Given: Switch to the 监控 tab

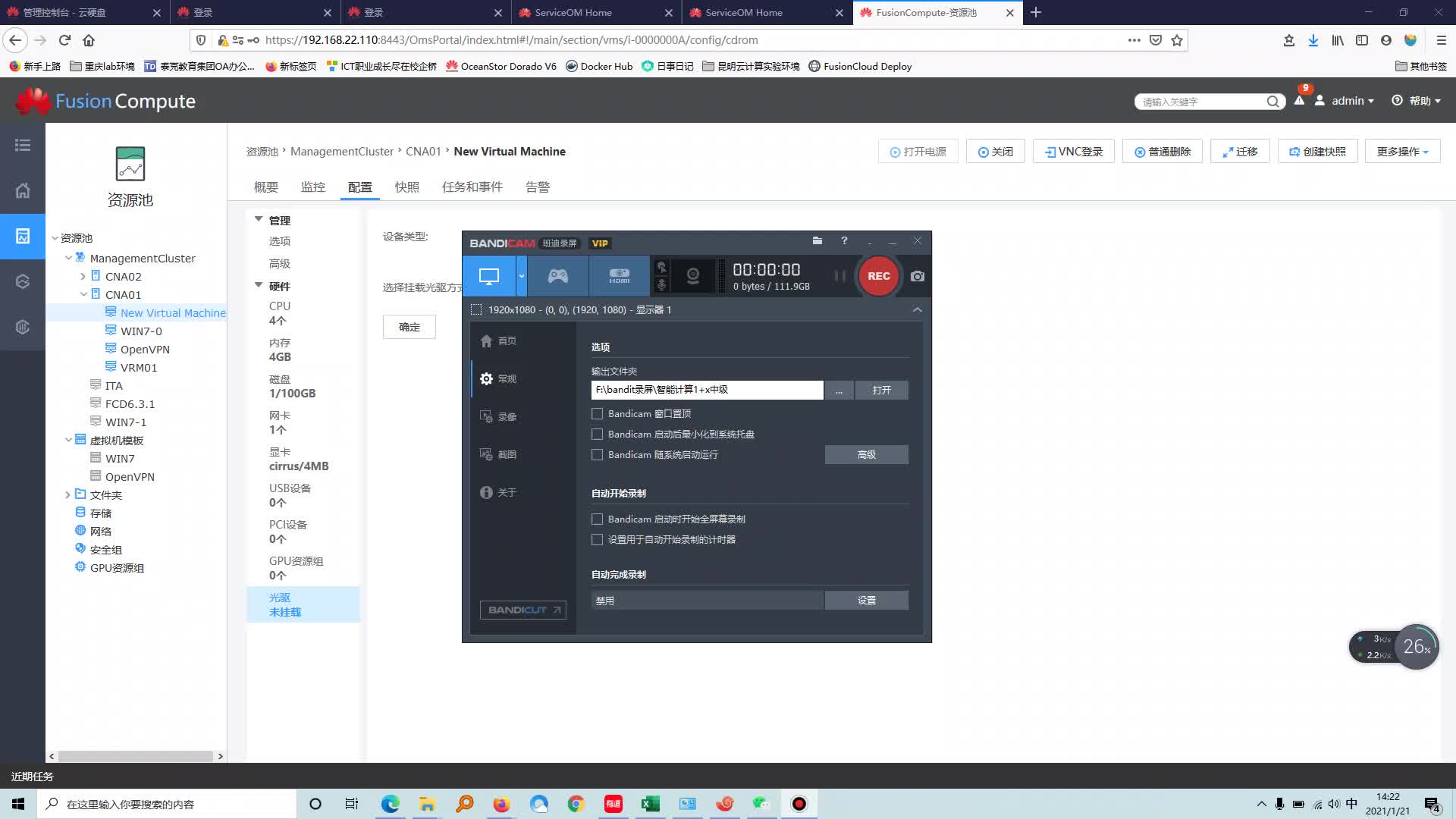Looking at the screenshot, I should [x=313, y=187].
